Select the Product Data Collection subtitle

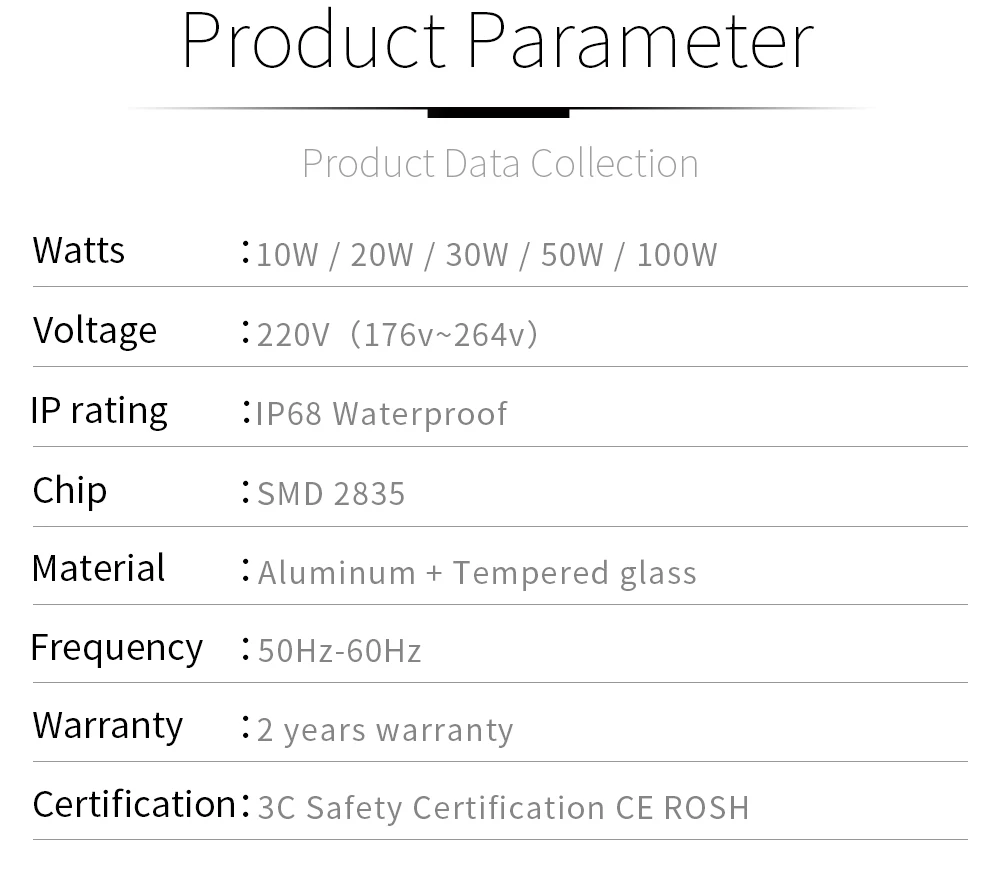point(500,163)
